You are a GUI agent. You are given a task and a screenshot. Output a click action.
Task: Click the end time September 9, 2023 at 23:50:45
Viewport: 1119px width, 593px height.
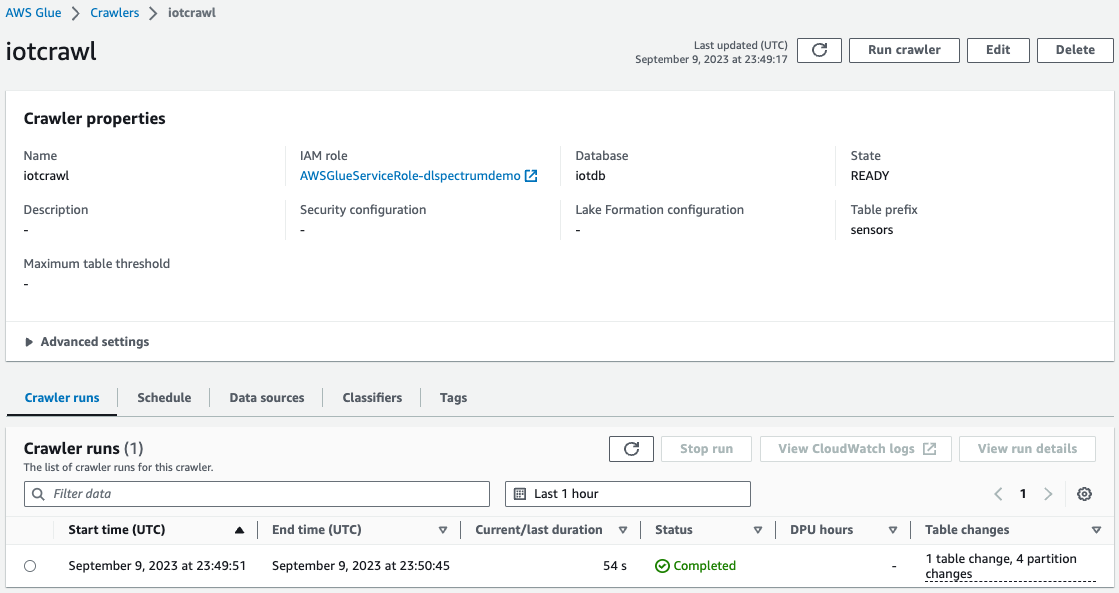coord(360,566)
